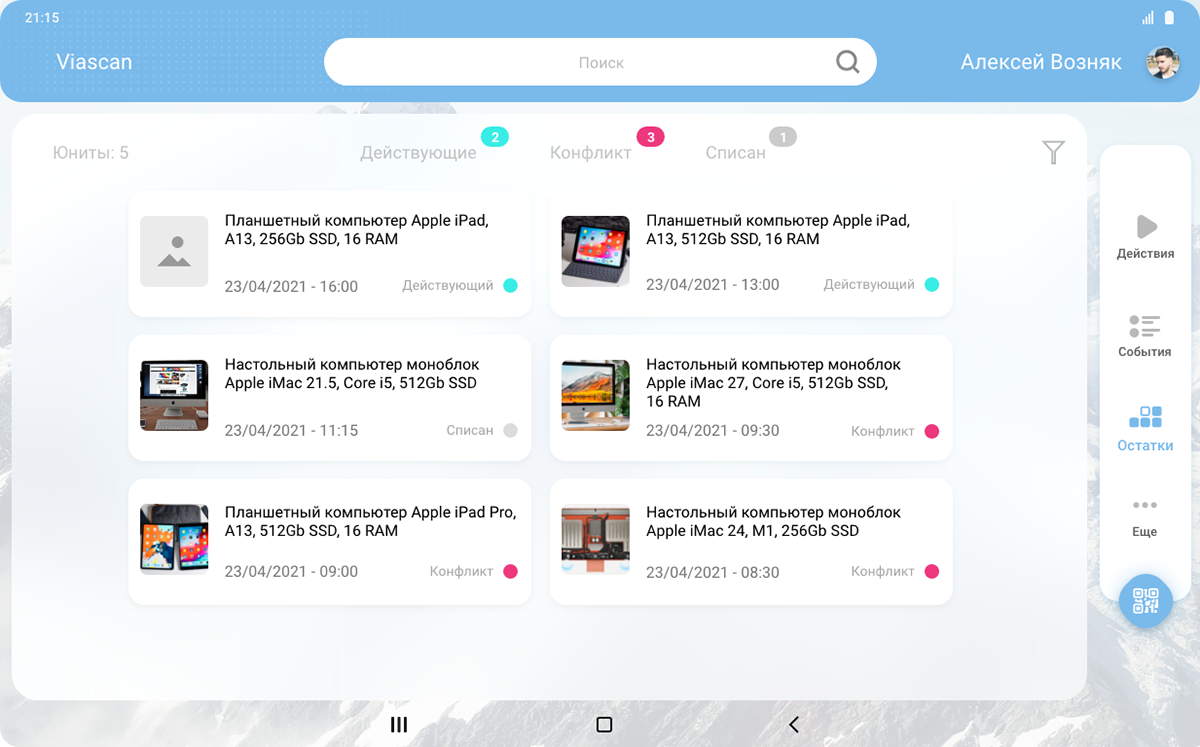Click Конфликт label on iPad Pro card
The height and width of the screenshot is (747, 1200).
tap(462, 572)
